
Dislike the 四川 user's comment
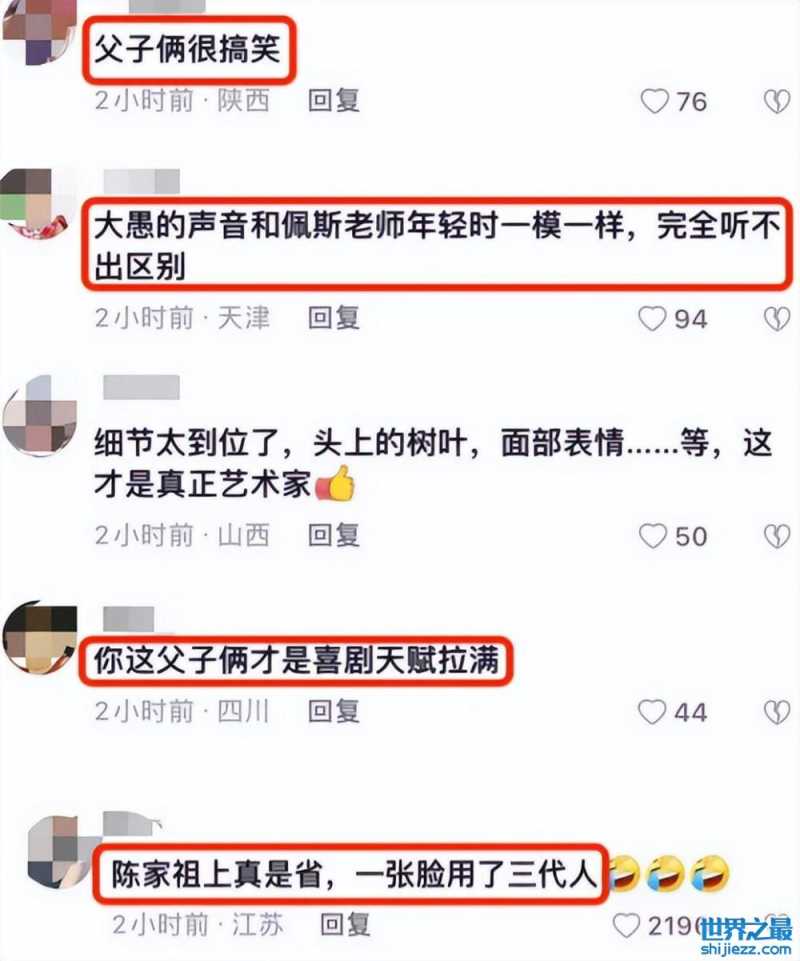click(x=777, y=712)
